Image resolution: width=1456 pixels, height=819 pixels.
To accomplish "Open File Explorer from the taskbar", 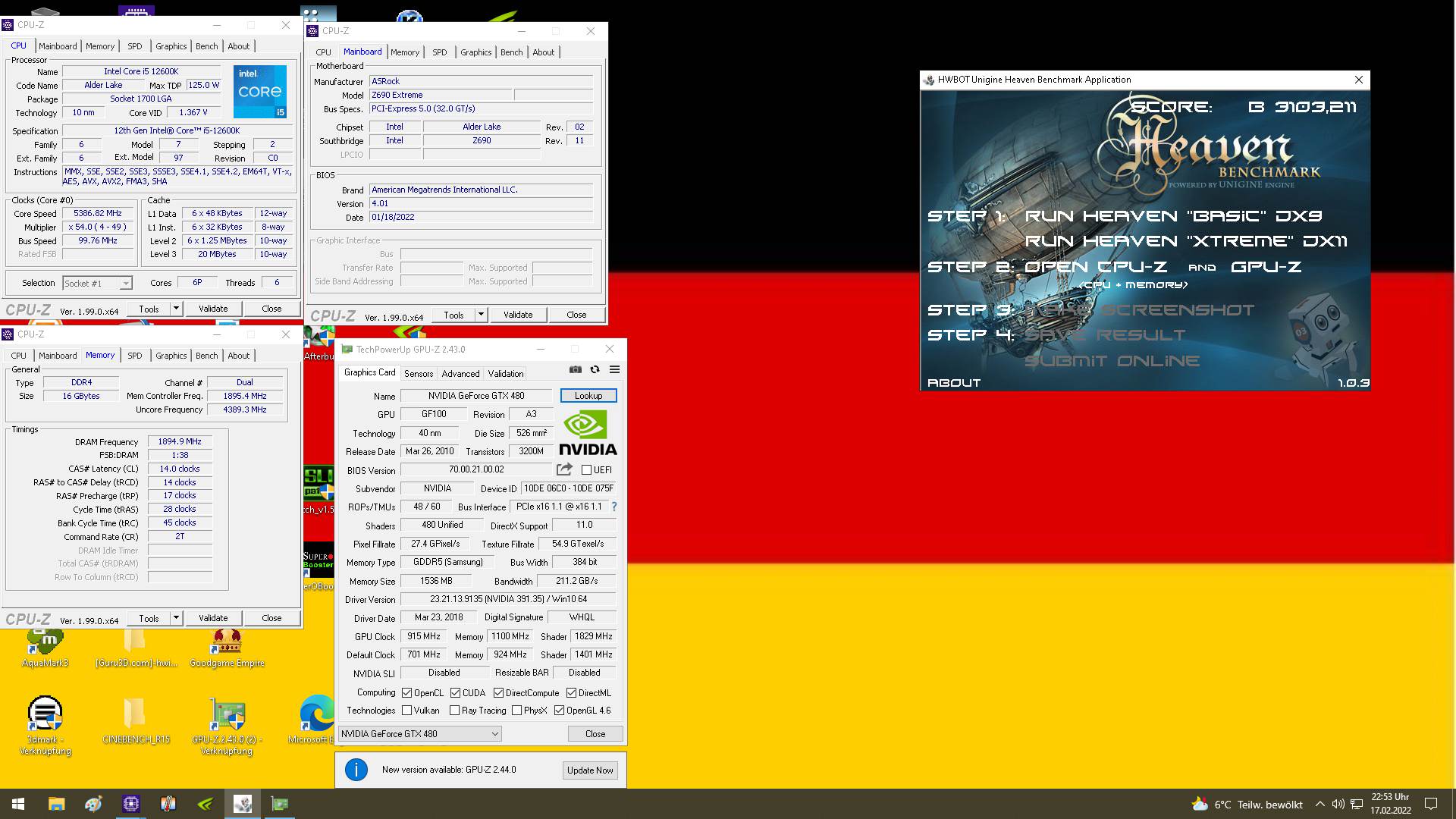I will [56, 804].
